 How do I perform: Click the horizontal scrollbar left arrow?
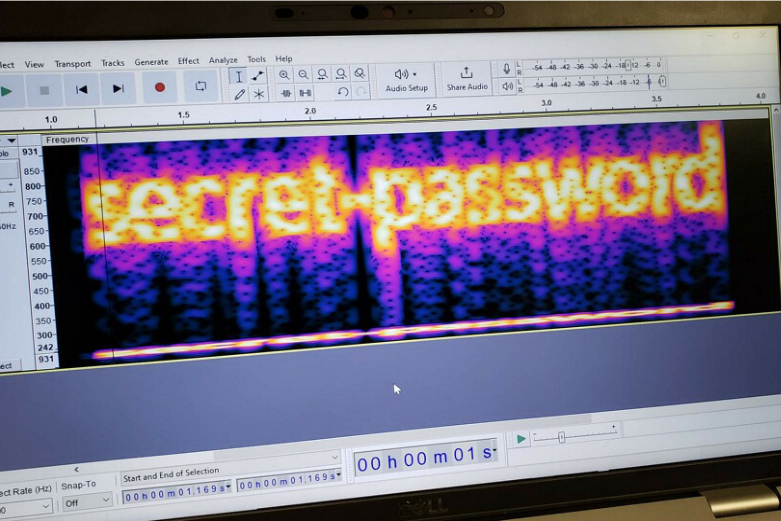pos(76,469)
